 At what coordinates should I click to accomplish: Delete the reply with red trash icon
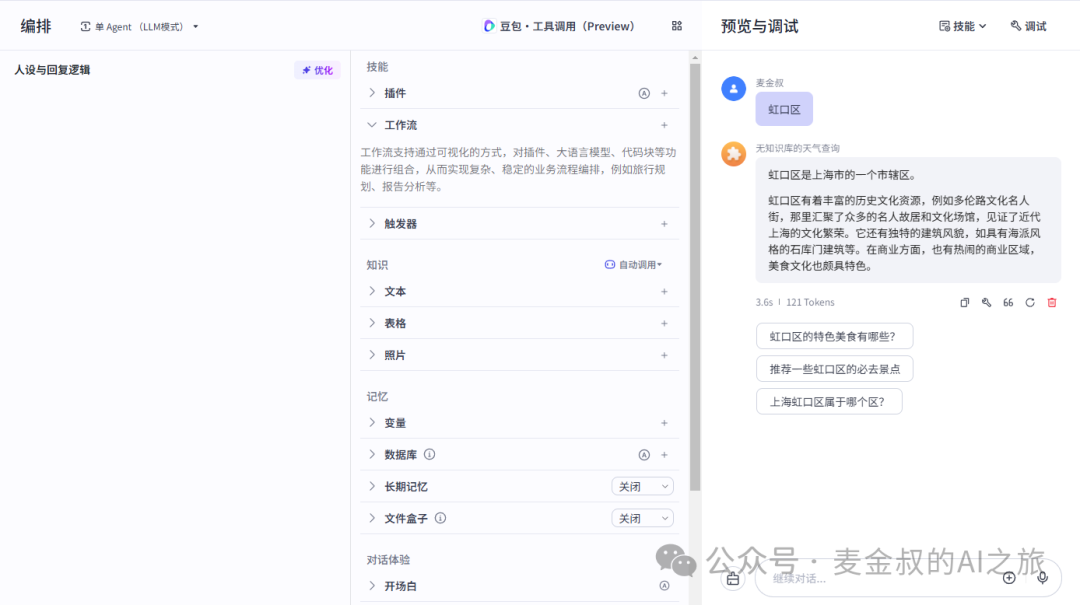point(1052,302)
